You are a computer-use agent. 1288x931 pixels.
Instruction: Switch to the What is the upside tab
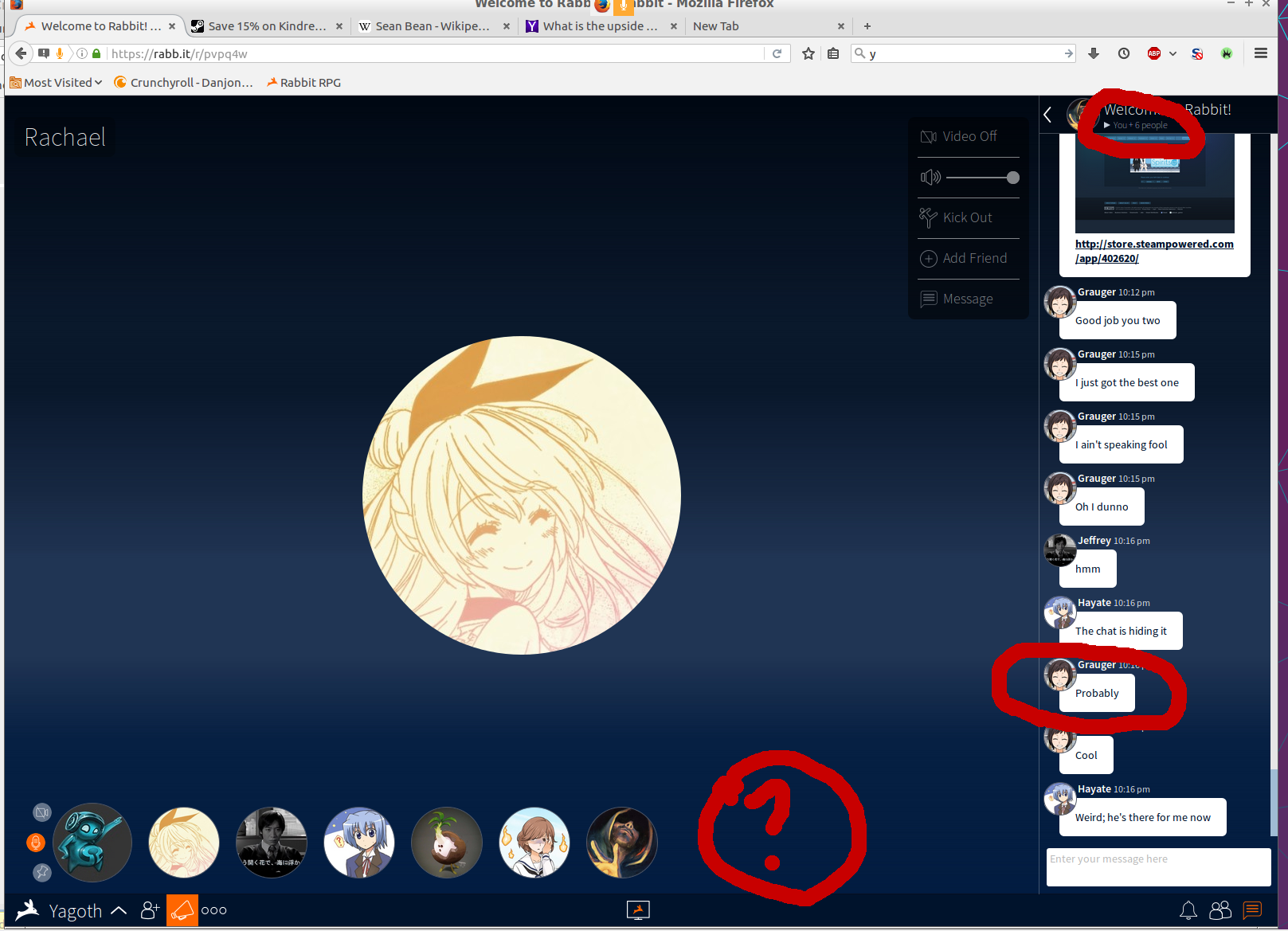(601, 26)
